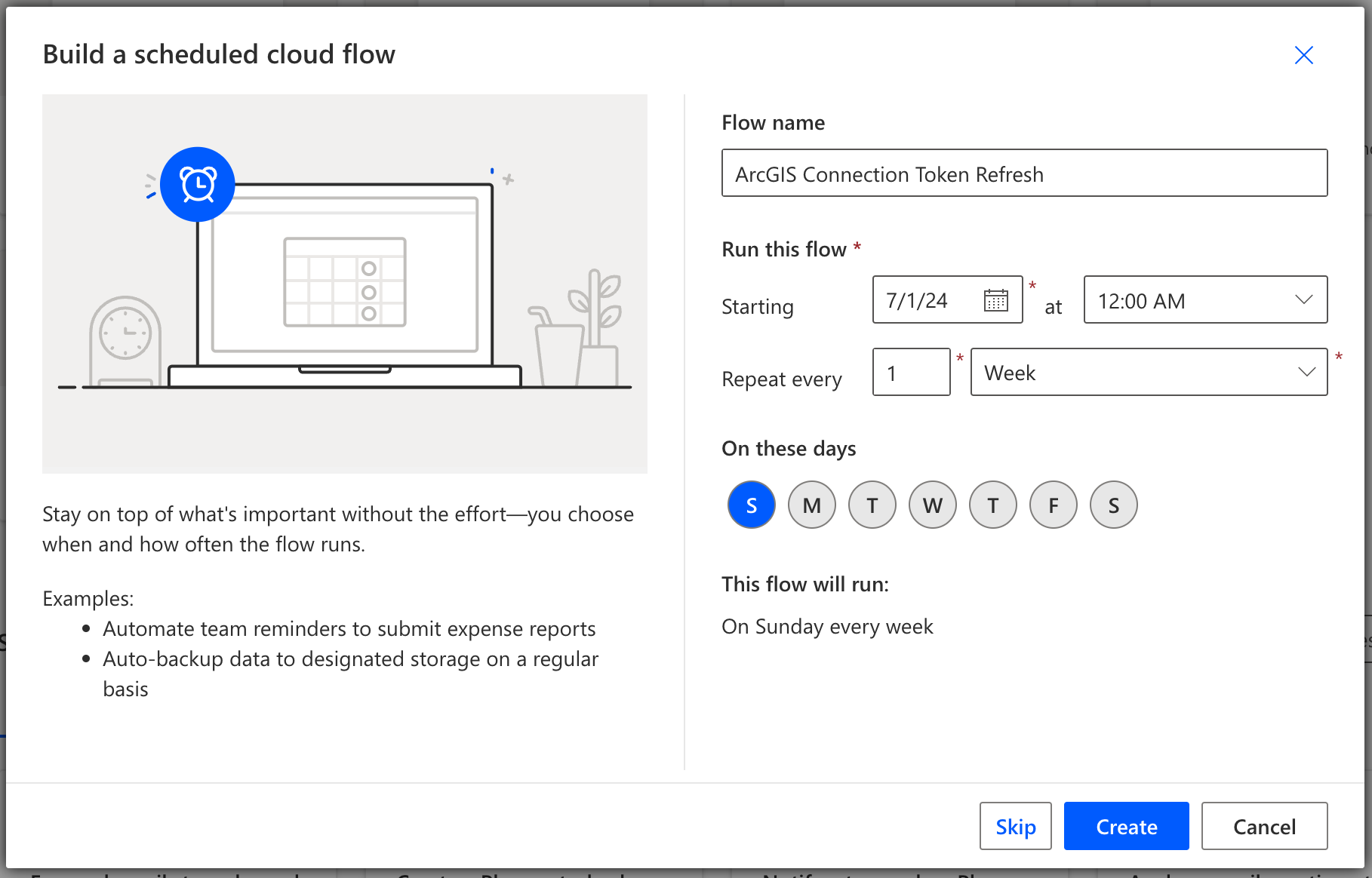This screenshot has height=878, width=1372.
Task: Open the Week frequency dropdown
Action: click(x=1148, y=372)
